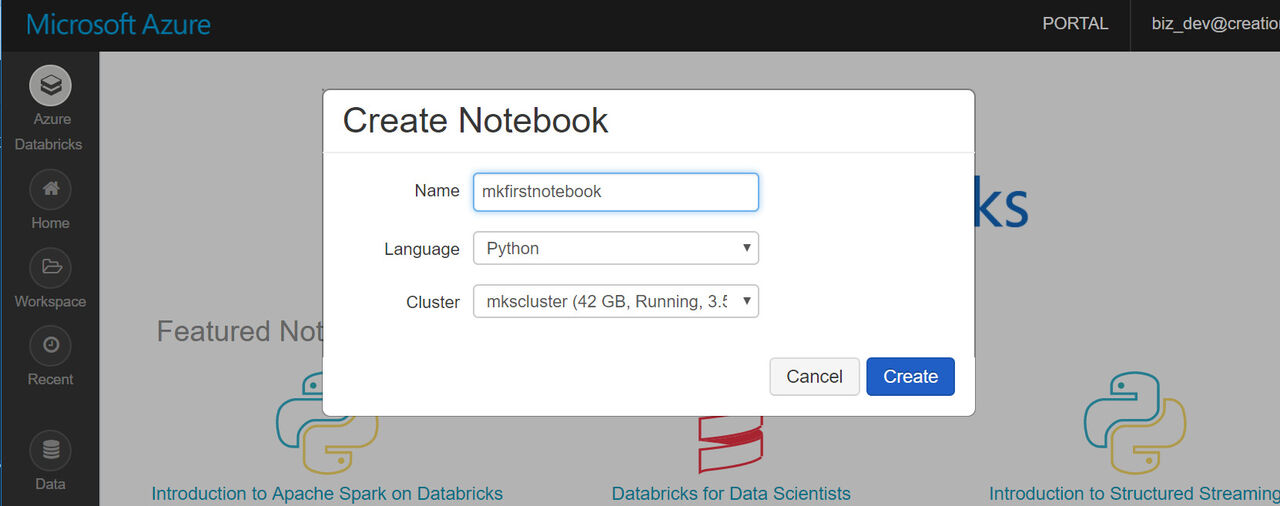Click the Create Notebook dialog title
The height and width of the screenshot is (506, 1280).
pos(475,121)
